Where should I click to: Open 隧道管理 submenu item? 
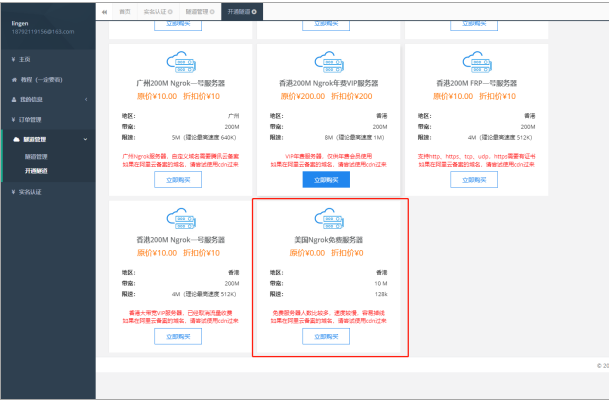[x=36, y=157]
